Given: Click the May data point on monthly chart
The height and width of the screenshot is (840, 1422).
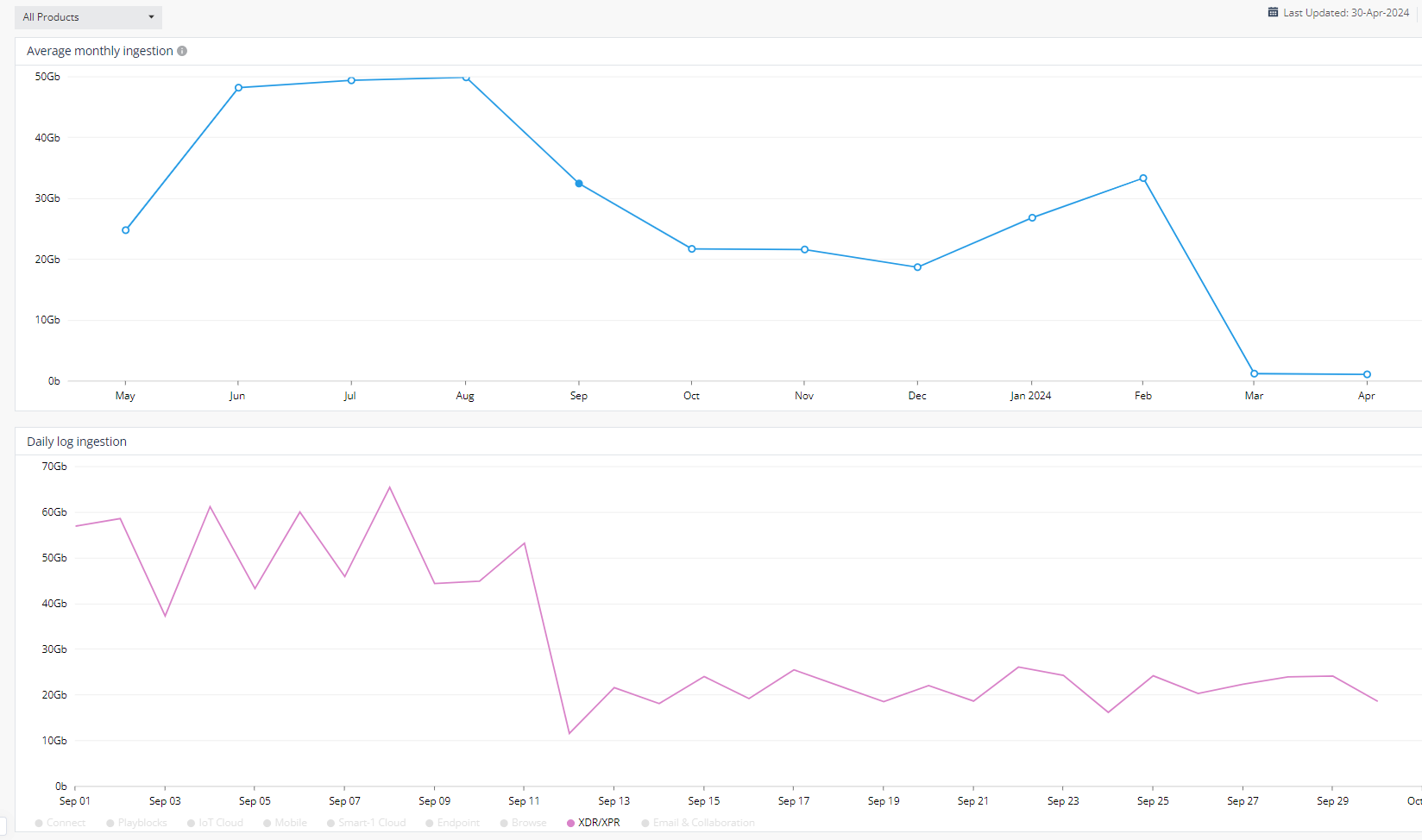Looking at the screenshot, I should pyautogui.click(x=126, y=230).
